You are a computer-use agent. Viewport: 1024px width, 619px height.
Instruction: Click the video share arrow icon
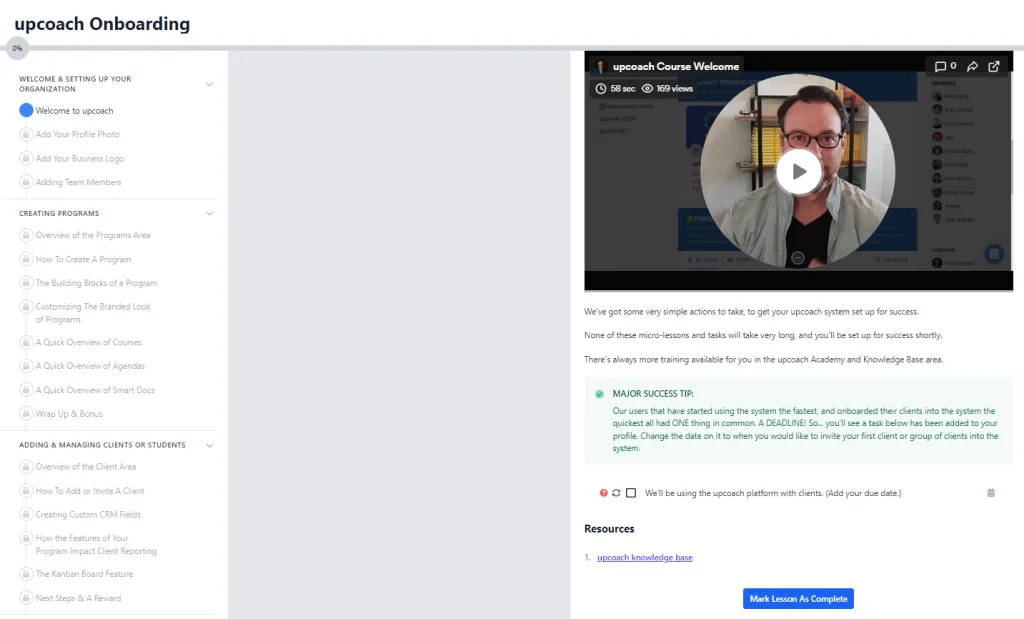click(x=972, y=67)
